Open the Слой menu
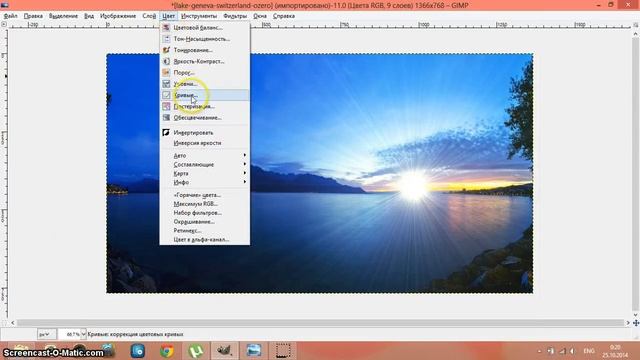This screenshot has height=360, width=640. 149,16
